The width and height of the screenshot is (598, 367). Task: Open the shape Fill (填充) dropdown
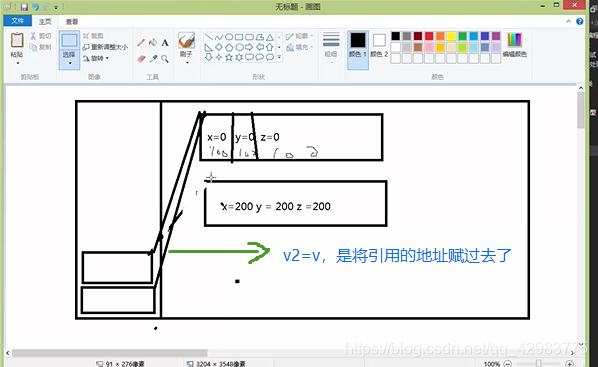click(x=300, y=47)
